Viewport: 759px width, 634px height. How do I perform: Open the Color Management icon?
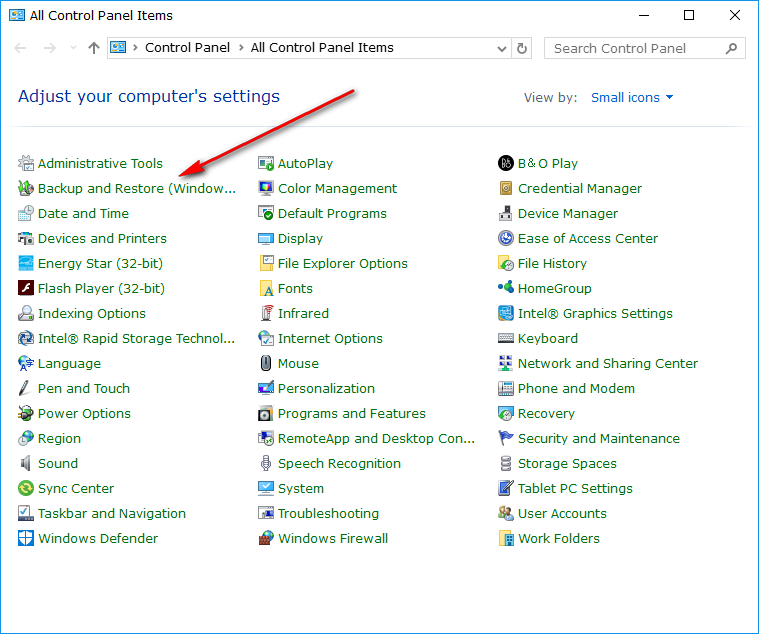tap(266, 188)
